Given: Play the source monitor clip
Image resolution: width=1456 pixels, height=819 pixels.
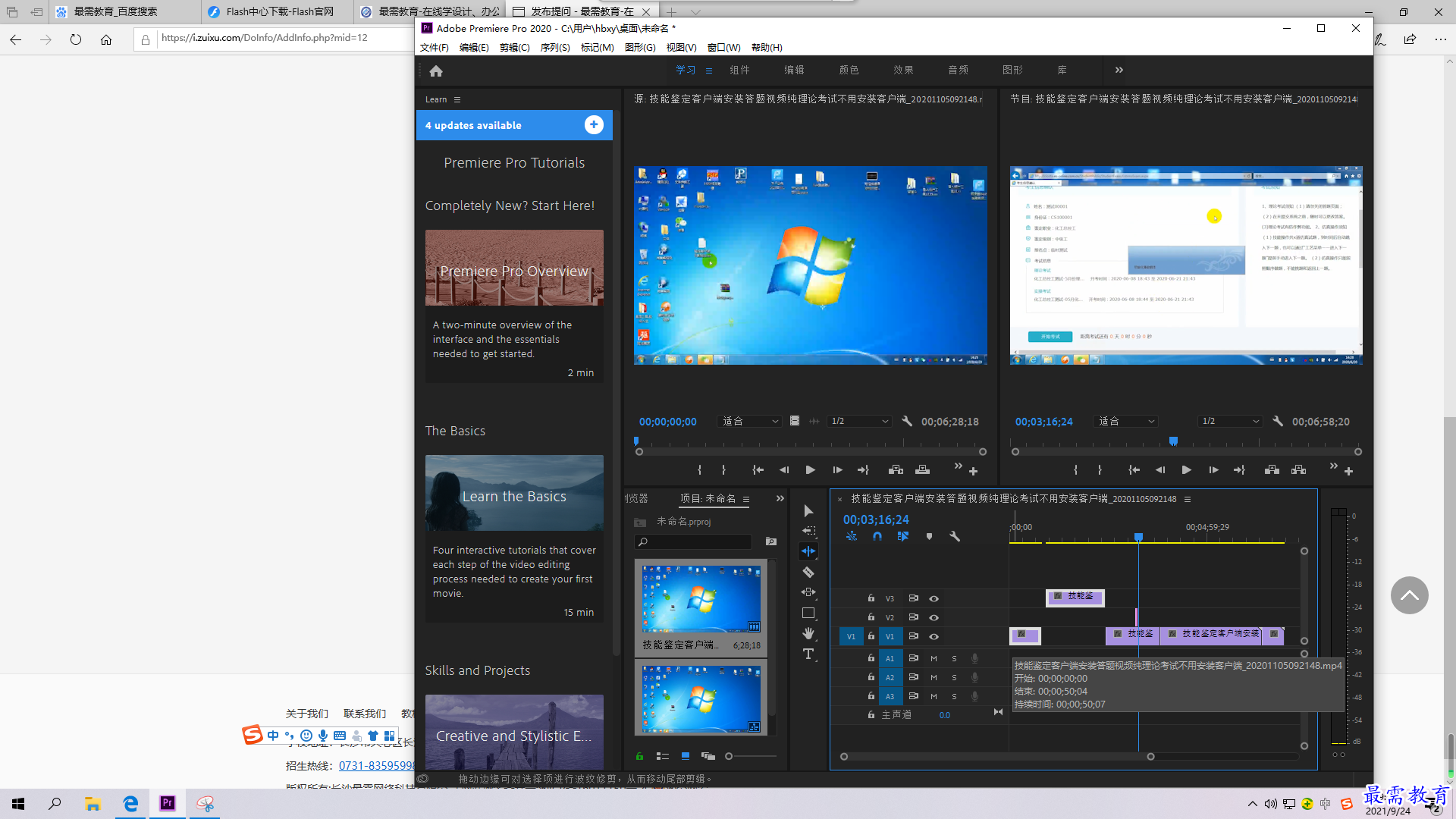Looking at the screenshot, I should (x=810, y=470).
